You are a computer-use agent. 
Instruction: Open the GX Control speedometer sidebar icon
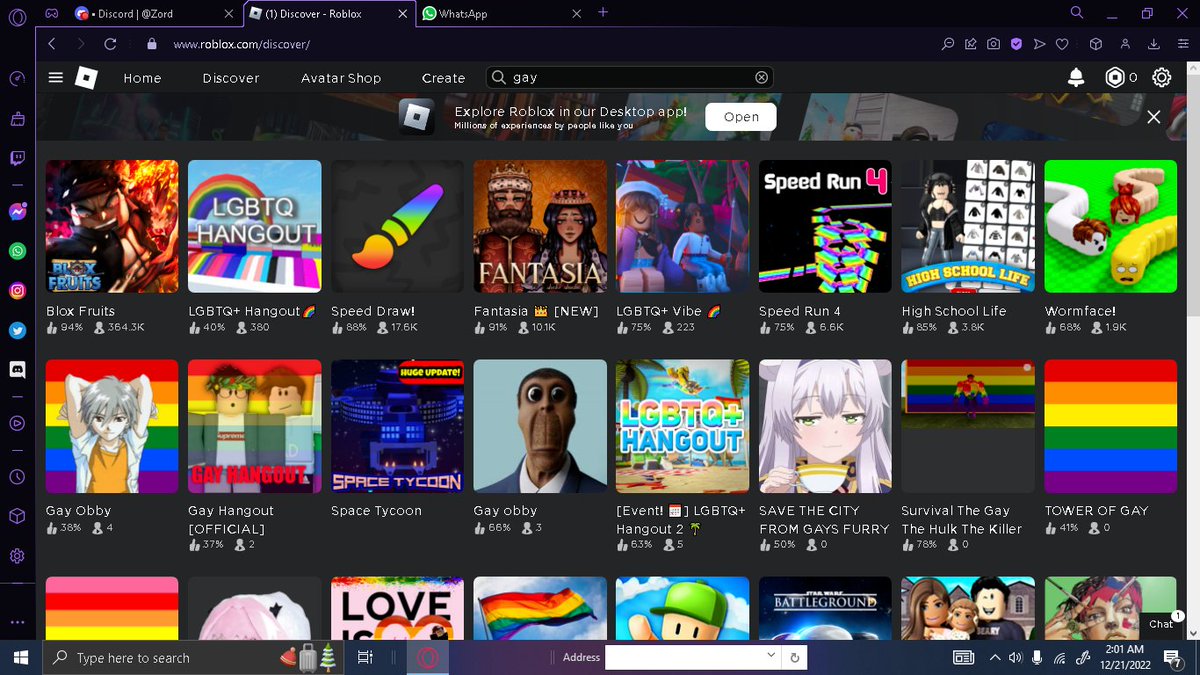point(17,79)
